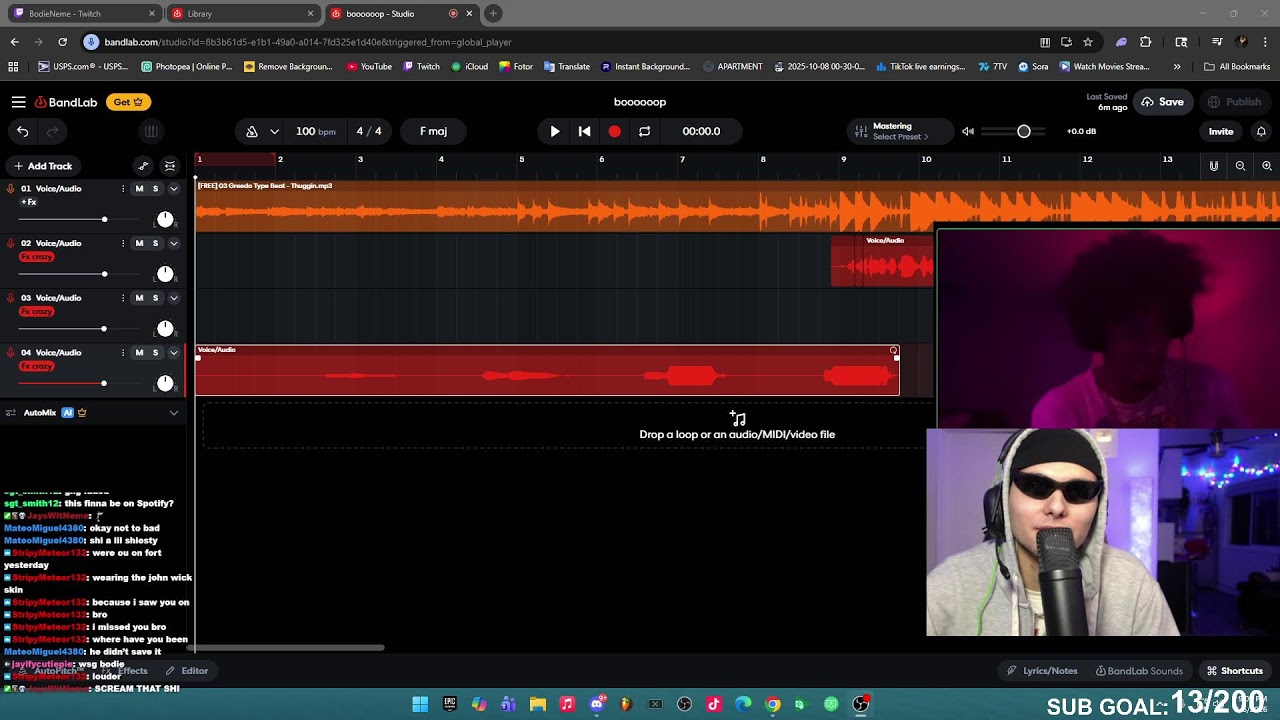Toggle snap to grid magnet

pyautogui.click(x=1214, y=166)
